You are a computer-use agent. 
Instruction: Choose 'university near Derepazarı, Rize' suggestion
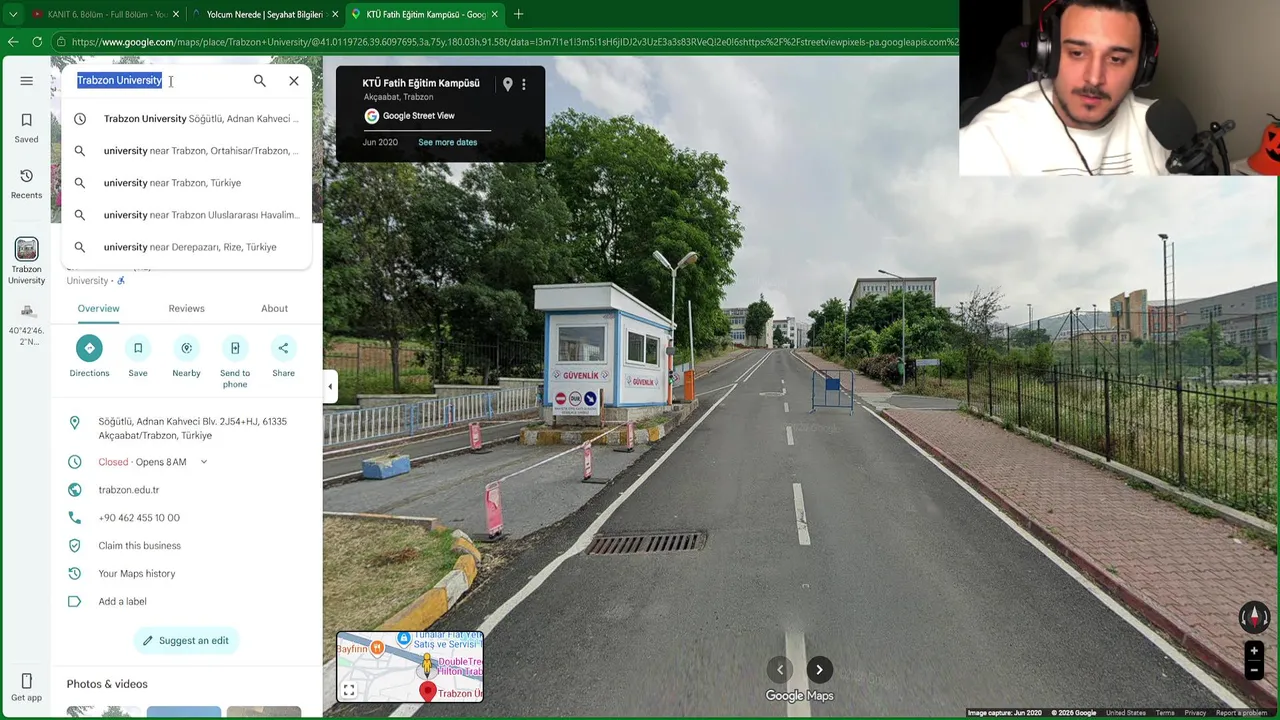[187, 247]
